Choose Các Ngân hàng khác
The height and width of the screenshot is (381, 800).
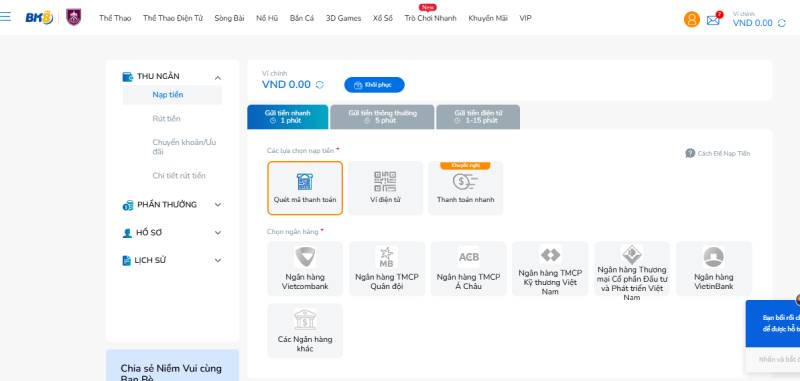point(305,331)
